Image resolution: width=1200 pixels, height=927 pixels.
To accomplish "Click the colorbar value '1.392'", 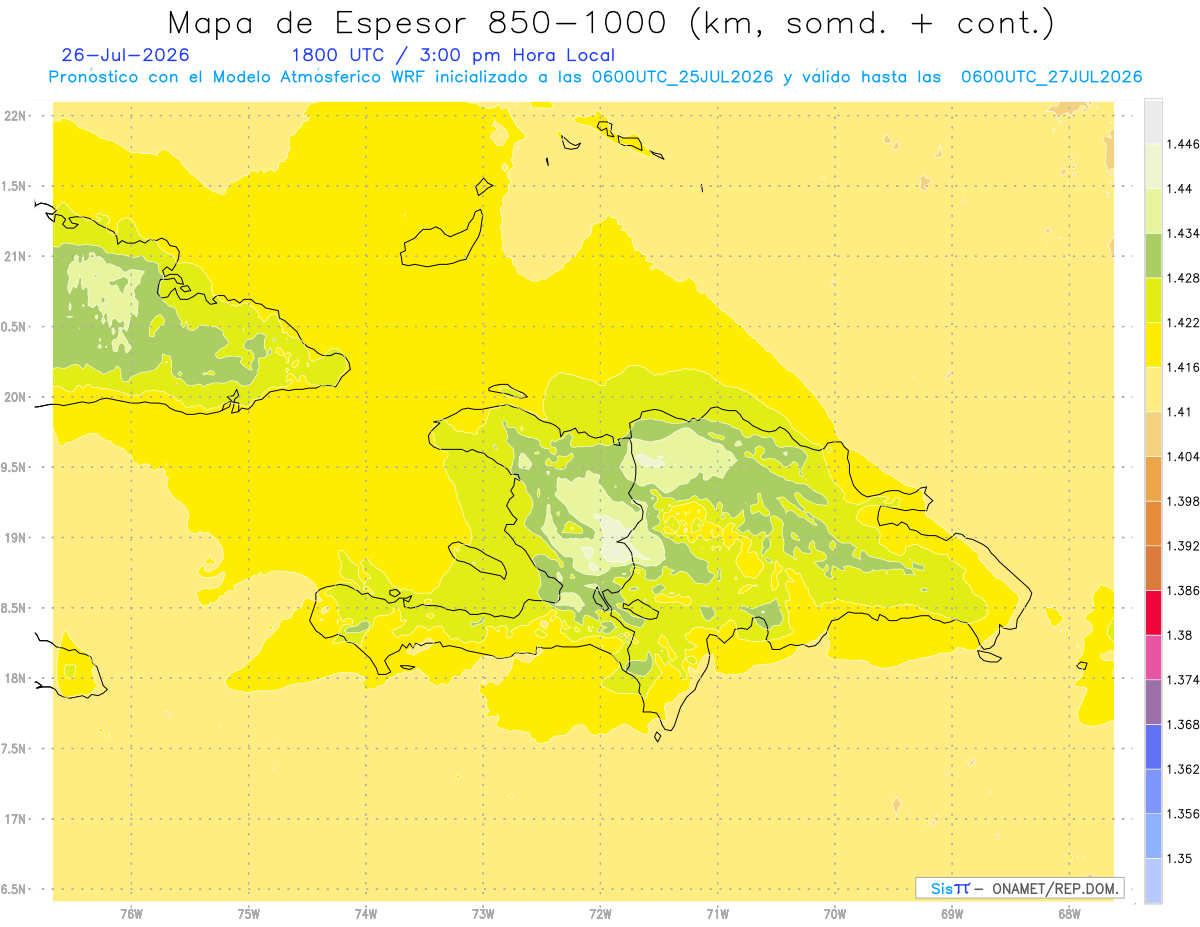I will click(x=1183, y=546).
